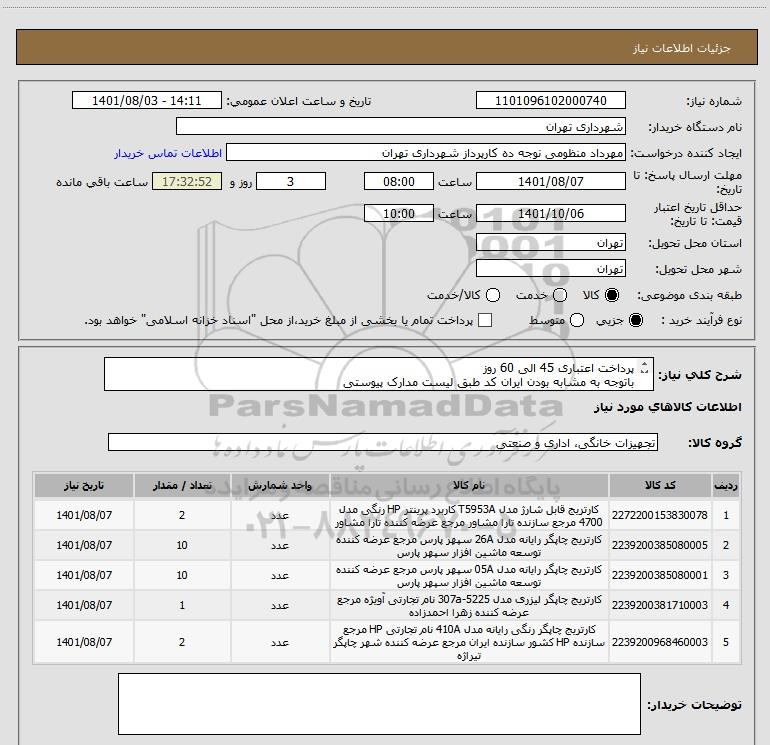770x745 pixels.
Task: Click the 05A printer cartridge product name
Action: [469, 576]
